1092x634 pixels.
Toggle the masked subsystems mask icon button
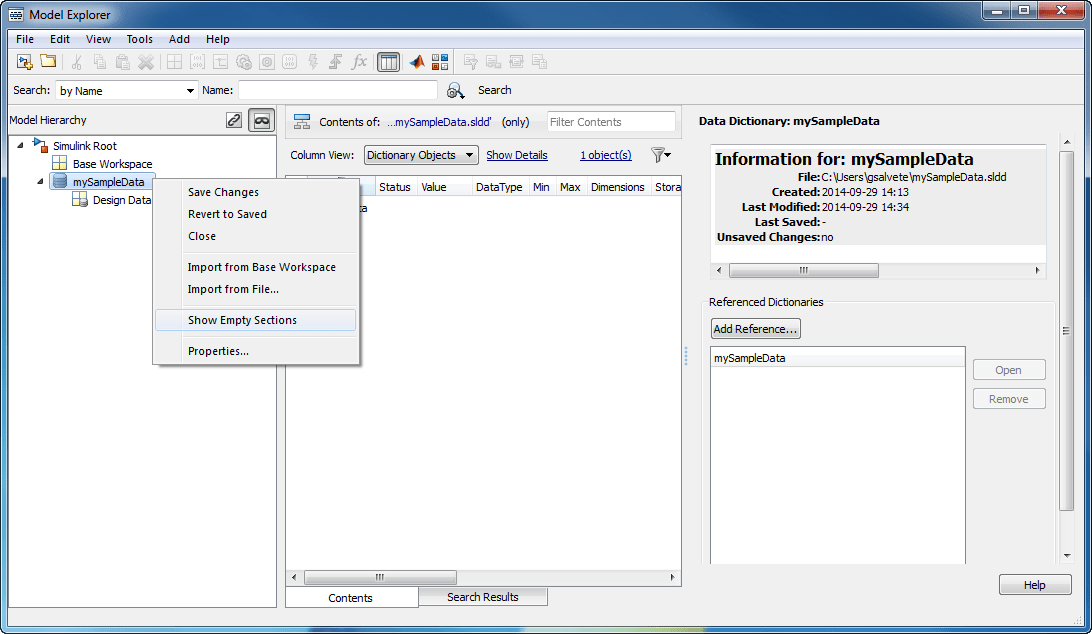(x=261, y=120)
